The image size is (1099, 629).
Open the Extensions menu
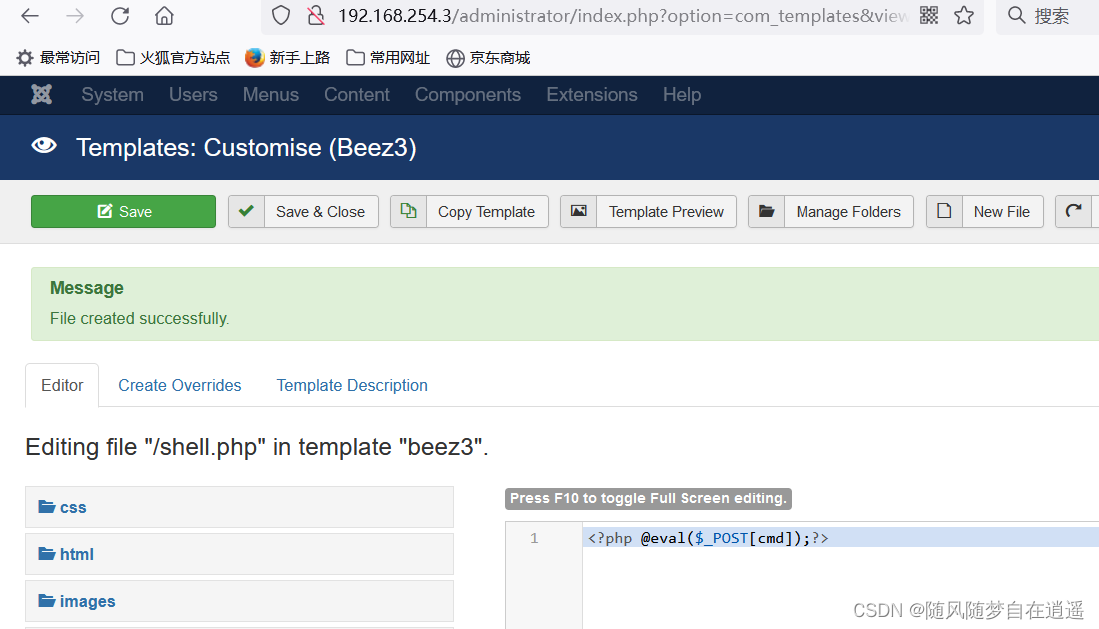tap(592, 95)
